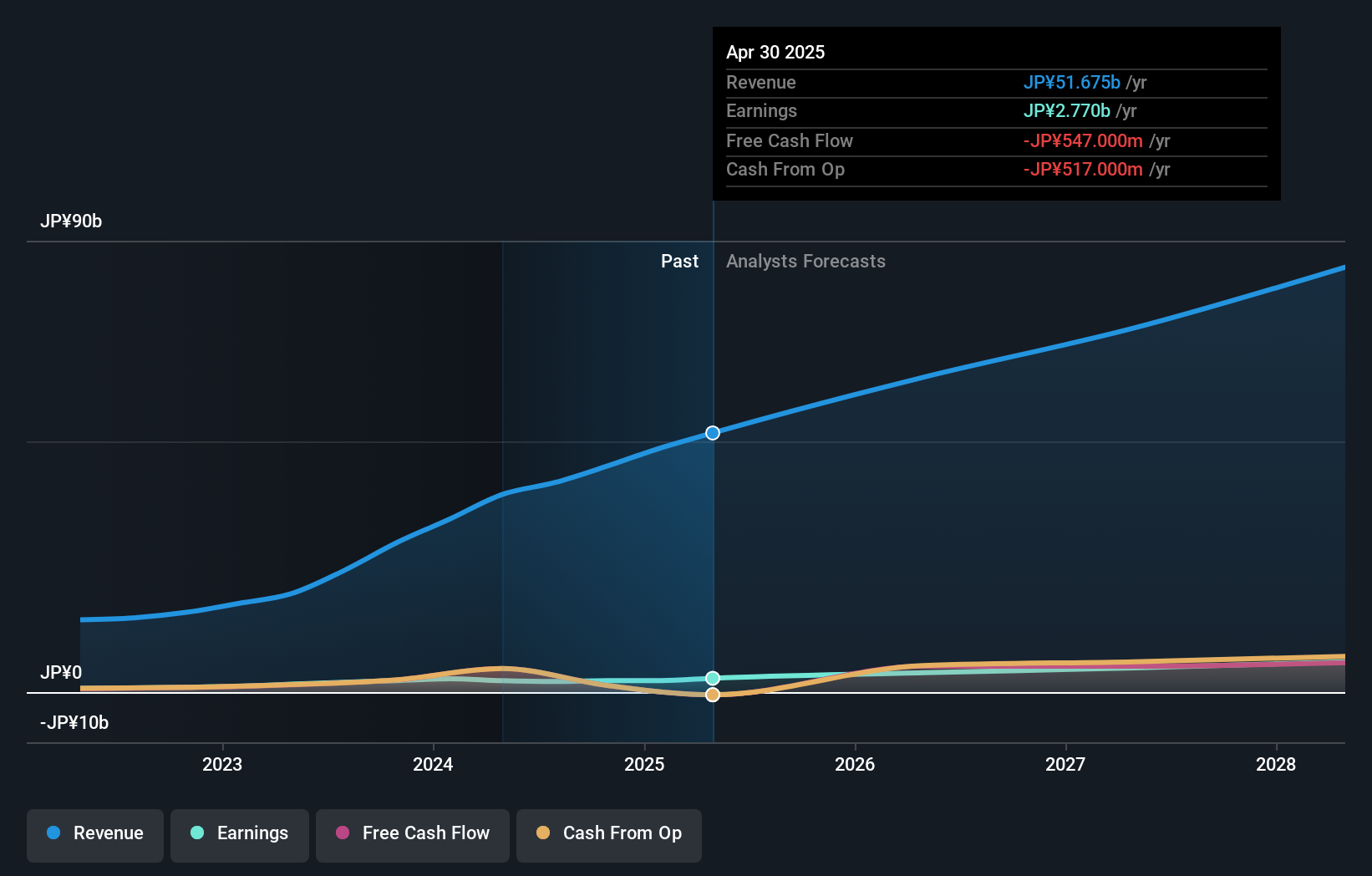This screenshot has width=1372, height=876.
Task: Click the JP¥90b y-axis label
Action: [x=71, y=222]
